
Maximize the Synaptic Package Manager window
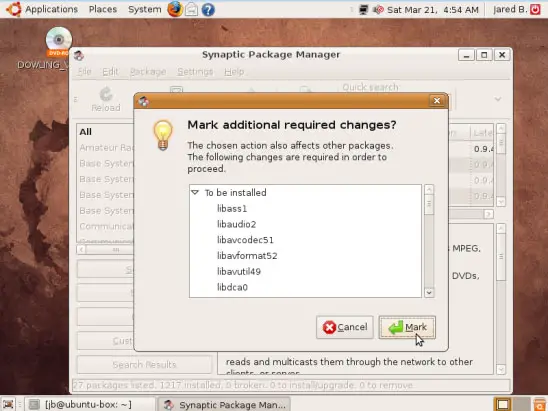click(484, 55)
